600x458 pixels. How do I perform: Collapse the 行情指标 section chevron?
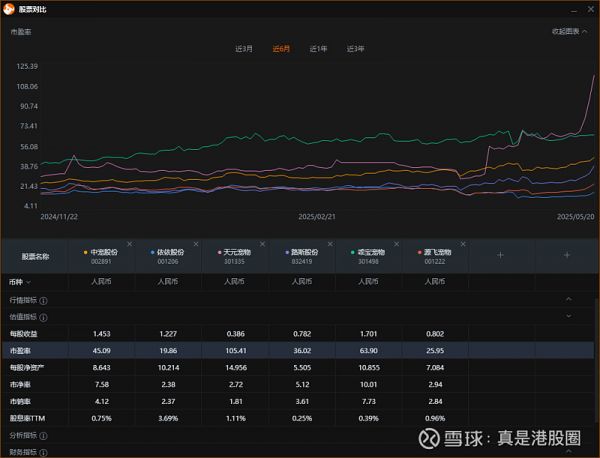click(x=569, y=299)
